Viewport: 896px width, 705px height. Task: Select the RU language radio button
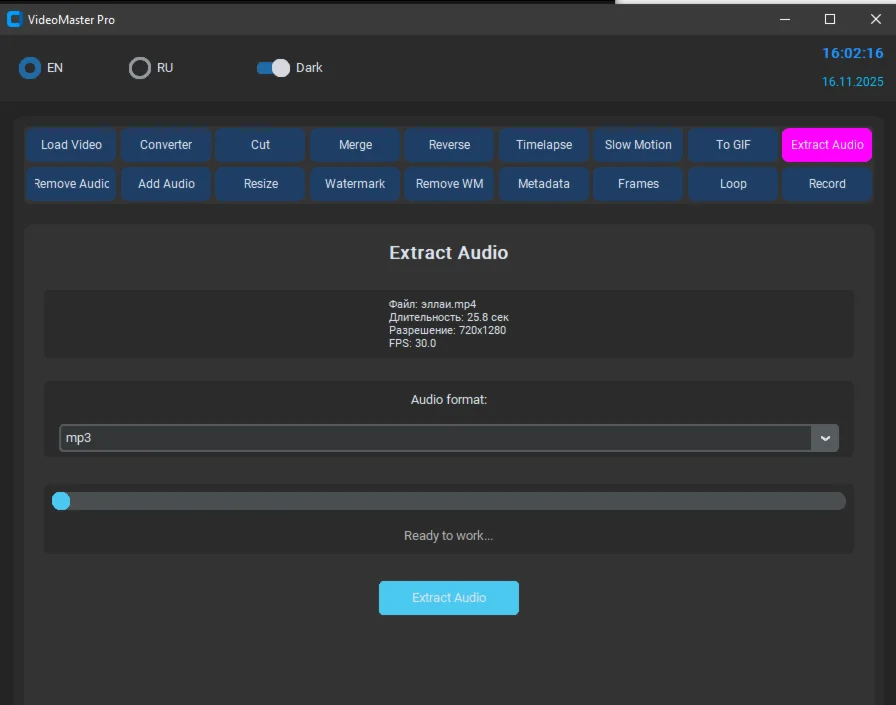coord(140,68)
